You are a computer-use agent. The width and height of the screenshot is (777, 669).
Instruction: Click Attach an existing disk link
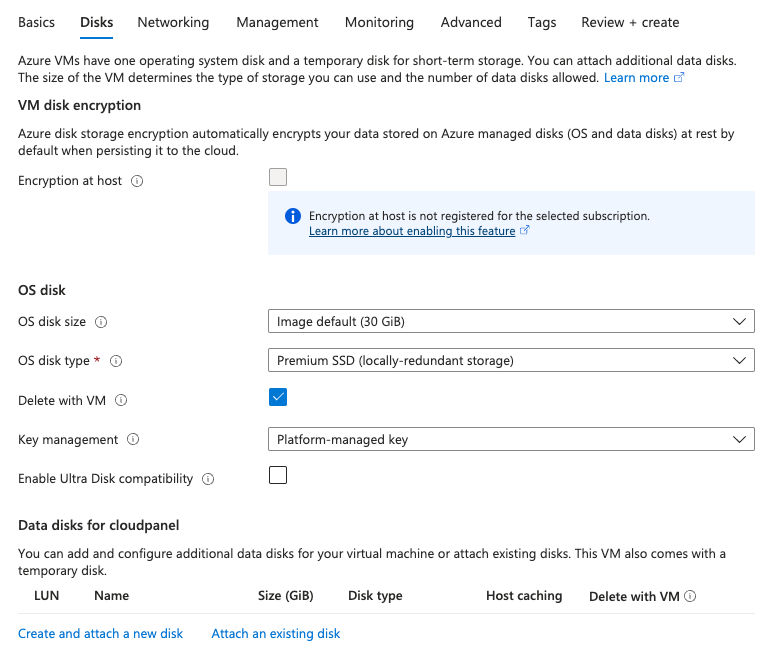coord(276,633)
